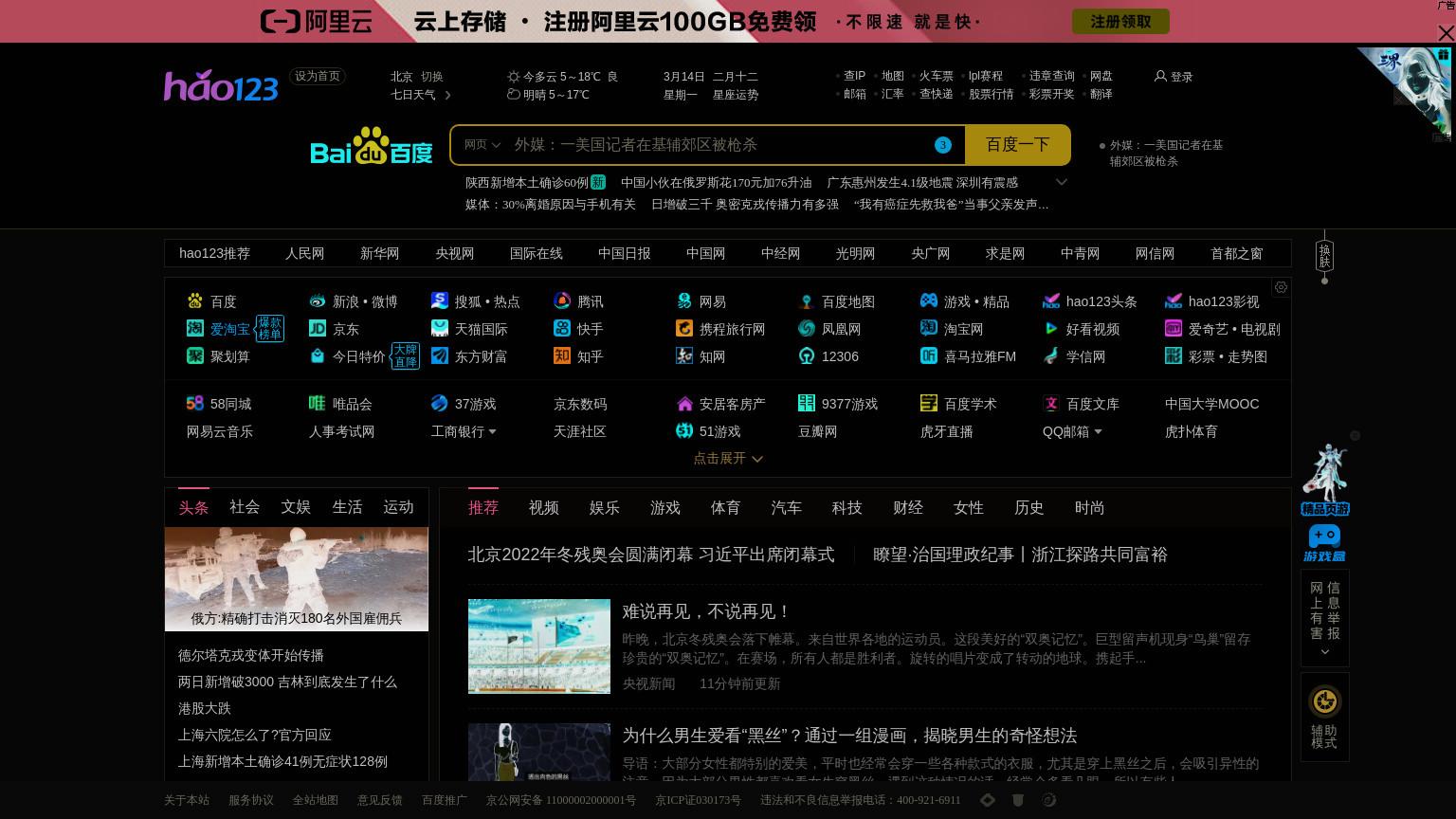Open the Sohu hot topics icon
1456x819 pixels.
[440, 300]
